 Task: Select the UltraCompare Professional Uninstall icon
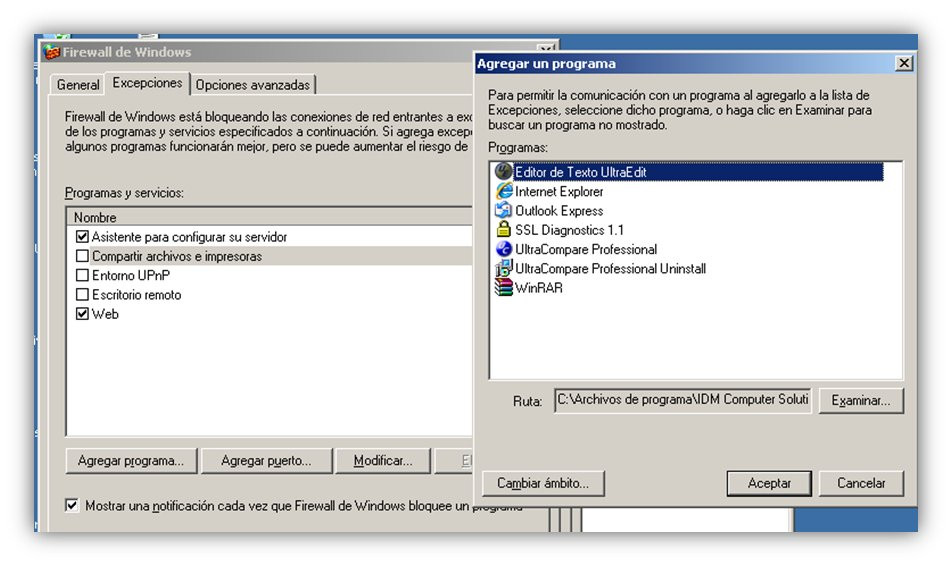(503, 268)
